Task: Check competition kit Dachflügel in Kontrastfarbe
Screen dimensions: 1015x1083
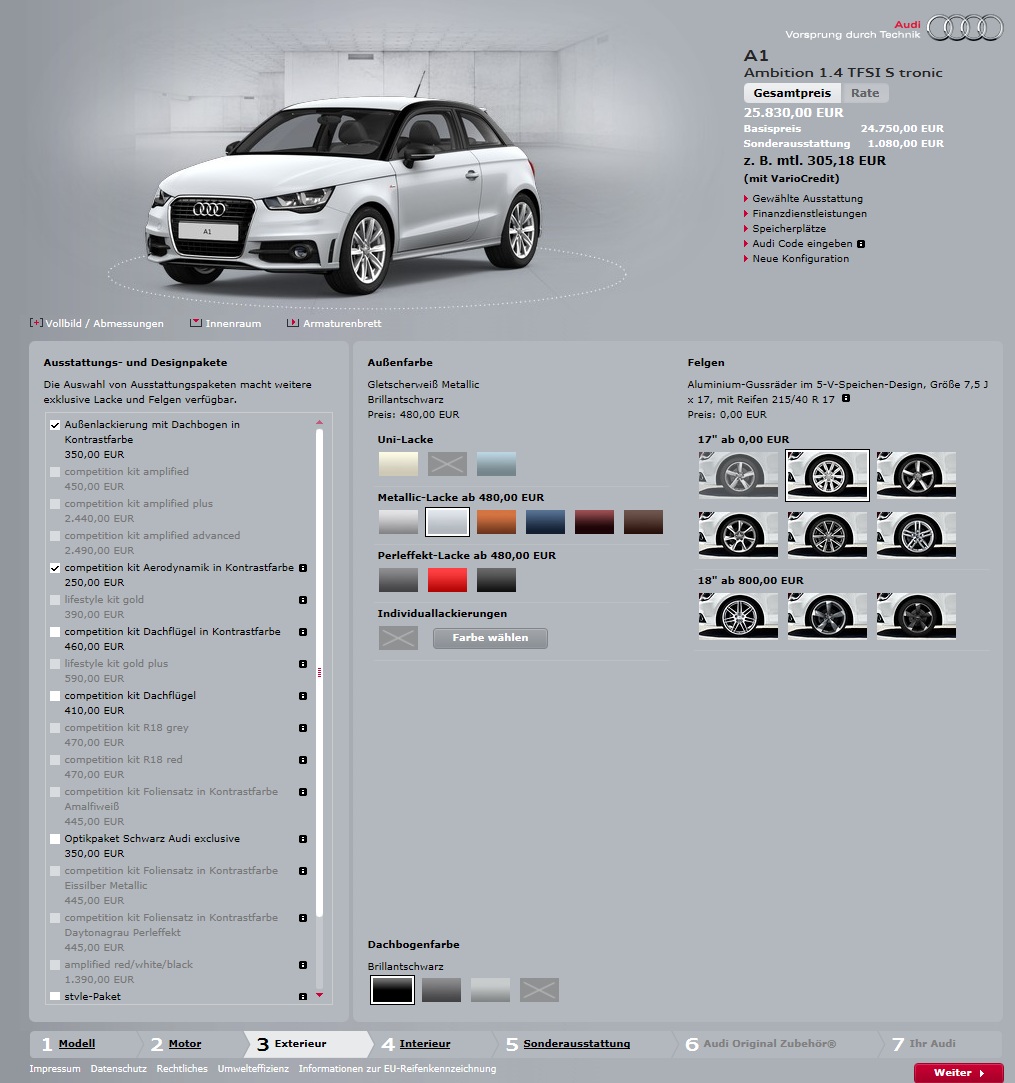Action: 55,632
